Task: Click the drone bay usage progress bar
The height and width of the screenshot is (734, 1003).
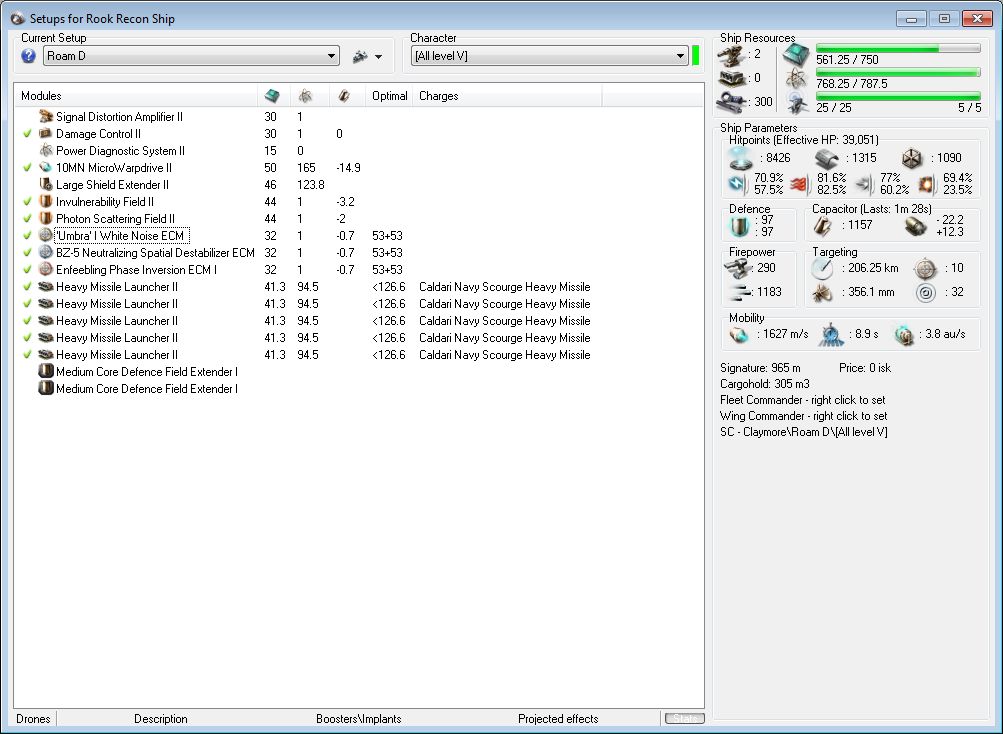Action: 898,96
